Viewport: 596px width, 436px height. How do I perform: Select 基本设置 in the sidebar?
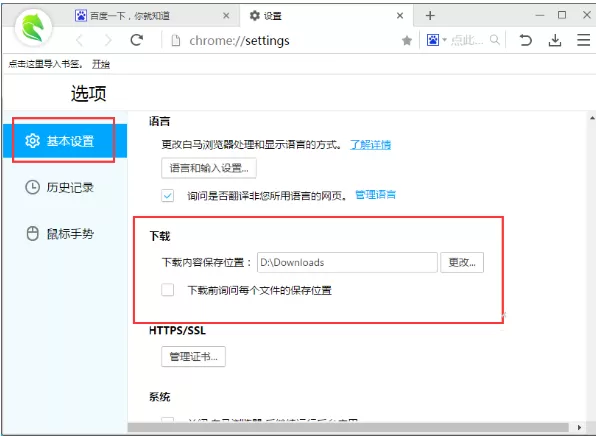(x=65, y=141)
